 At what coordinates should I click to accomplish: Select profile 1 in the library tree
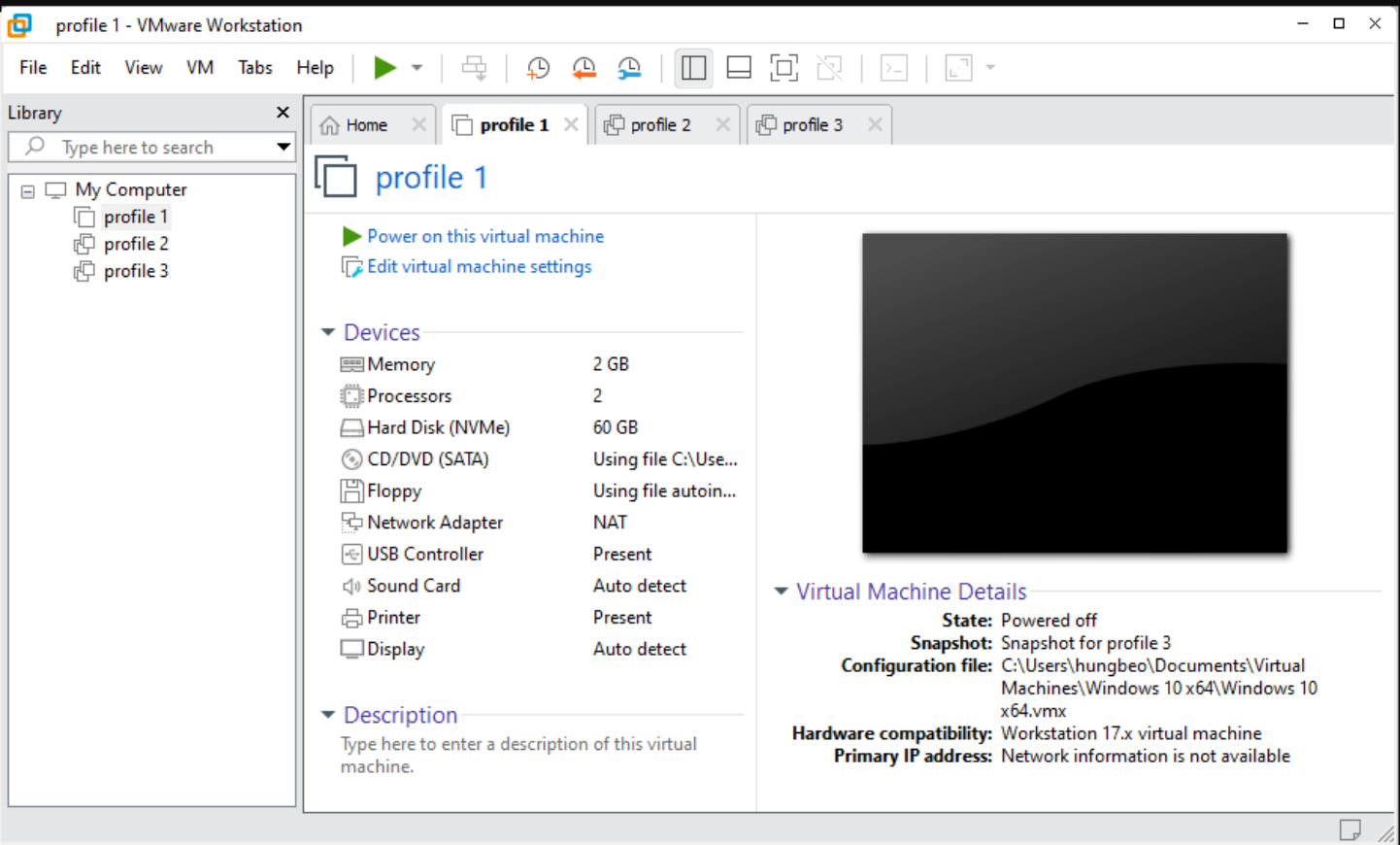coord(136,217)
